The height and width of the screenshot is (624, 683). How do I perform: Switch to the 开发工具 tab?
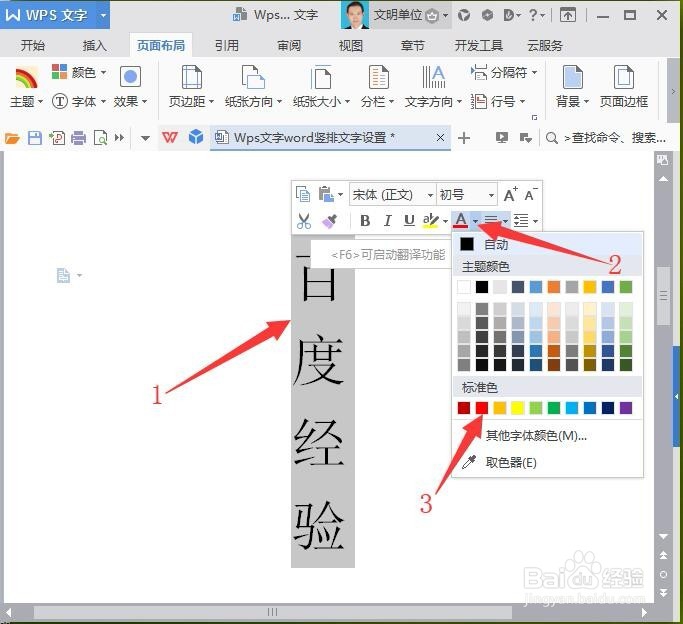coord(478,45)
